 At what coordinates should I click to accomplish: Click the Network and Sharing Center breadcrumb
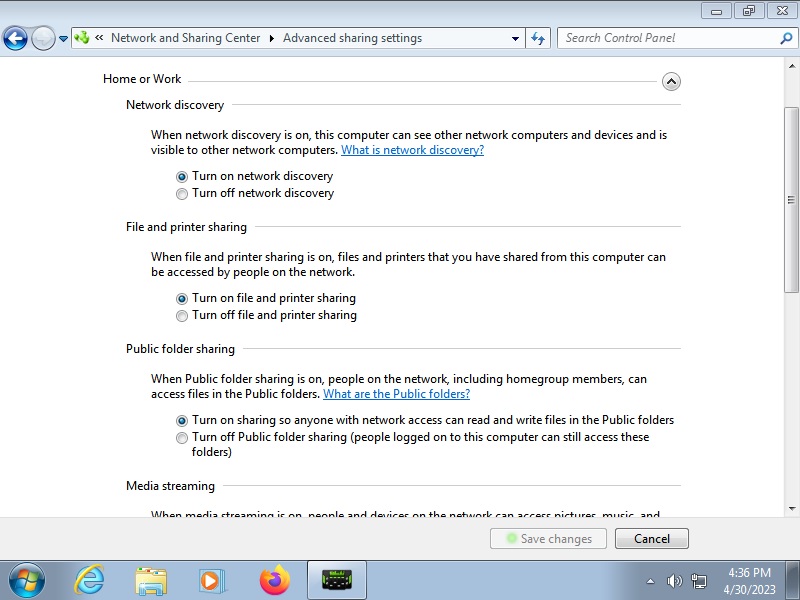click(x=185, y=38)
